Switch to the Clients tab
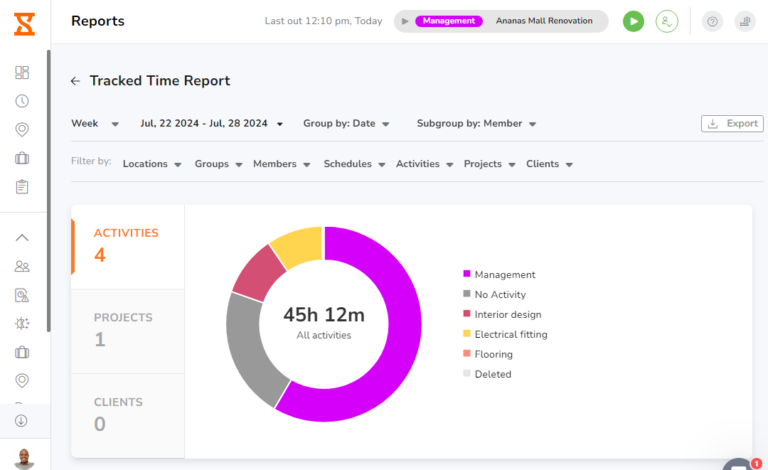The image size is (768, 470). [127, 414]
